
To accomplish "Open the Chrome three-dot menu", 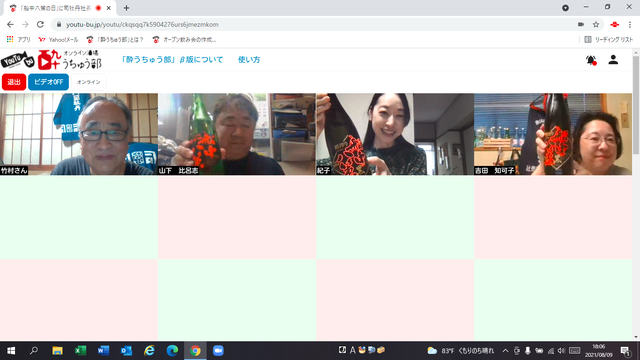I will pyautogui.click(x=630, y=24).
